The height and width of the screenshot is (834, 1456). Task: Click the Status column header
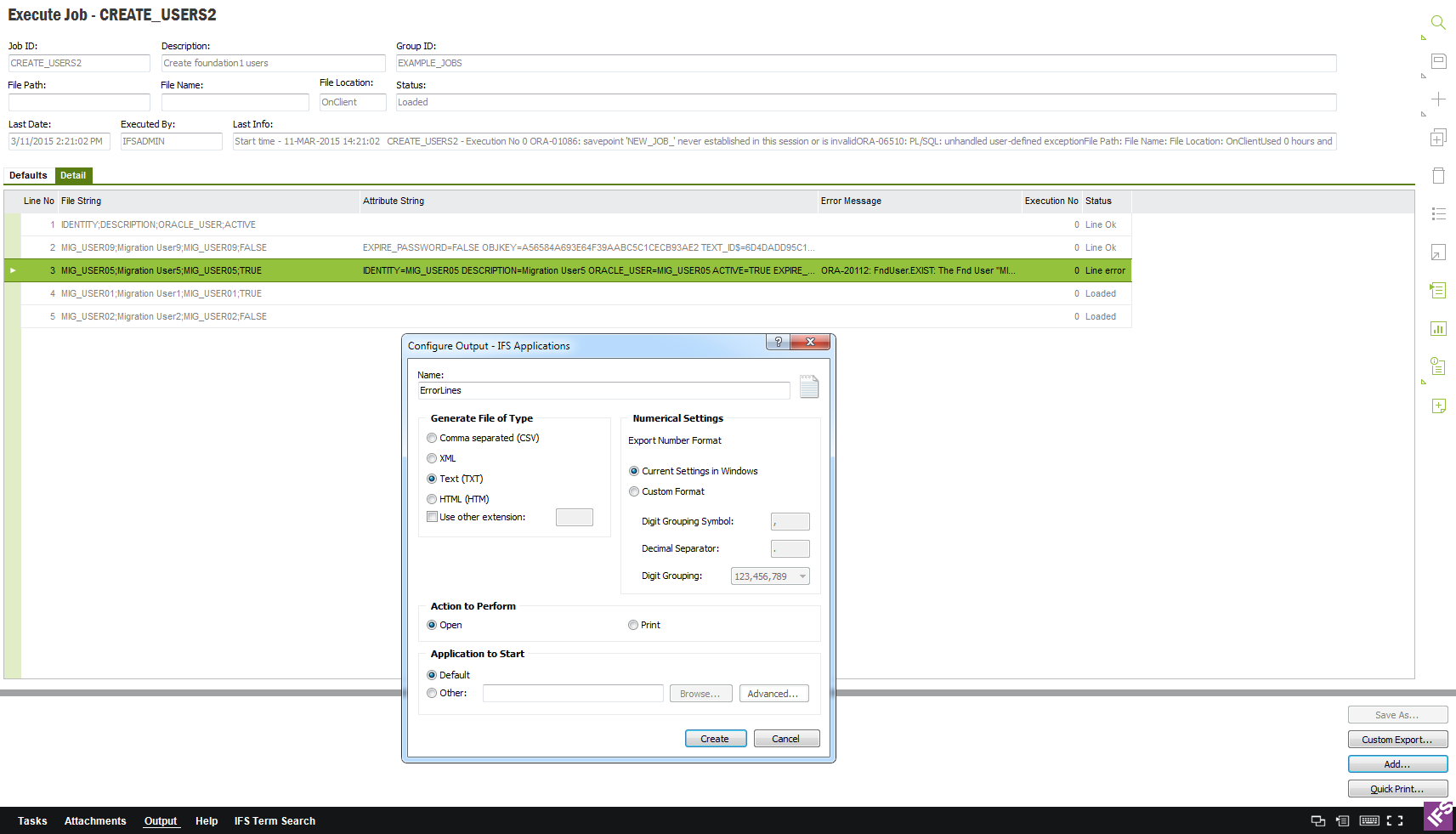[x=1107, y=201]
